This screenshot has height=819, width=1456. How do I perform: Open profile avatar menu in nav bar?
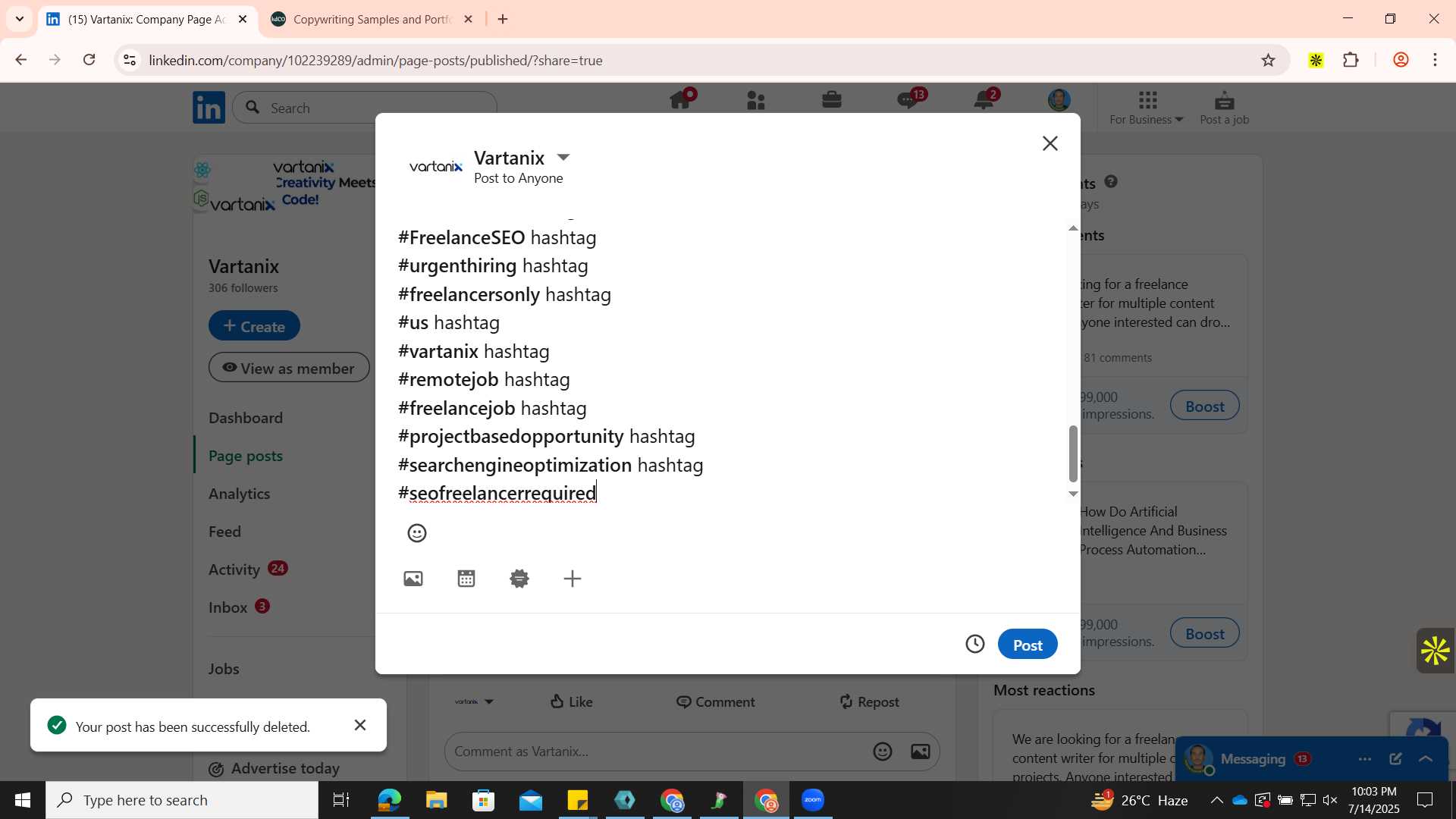point(1059,100)
